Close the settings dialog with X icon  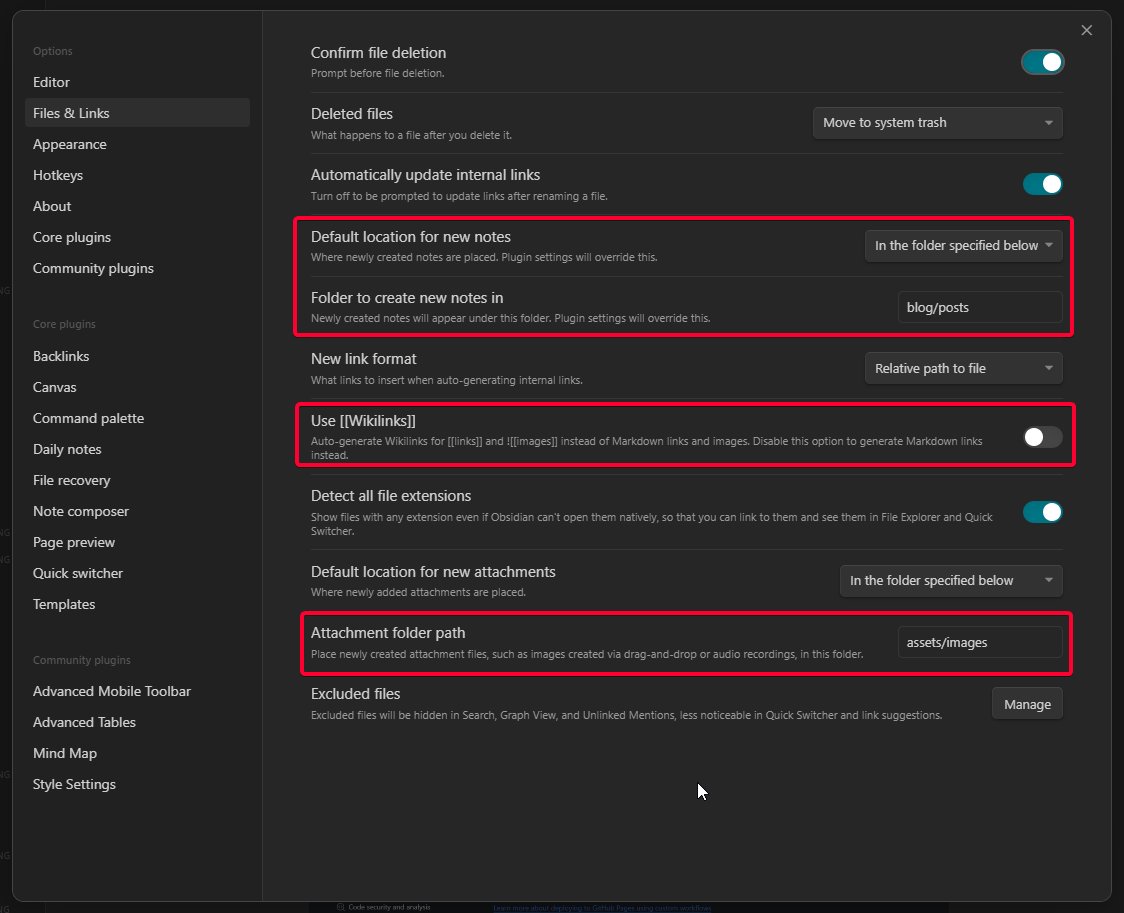click(x=1087, y=31)
